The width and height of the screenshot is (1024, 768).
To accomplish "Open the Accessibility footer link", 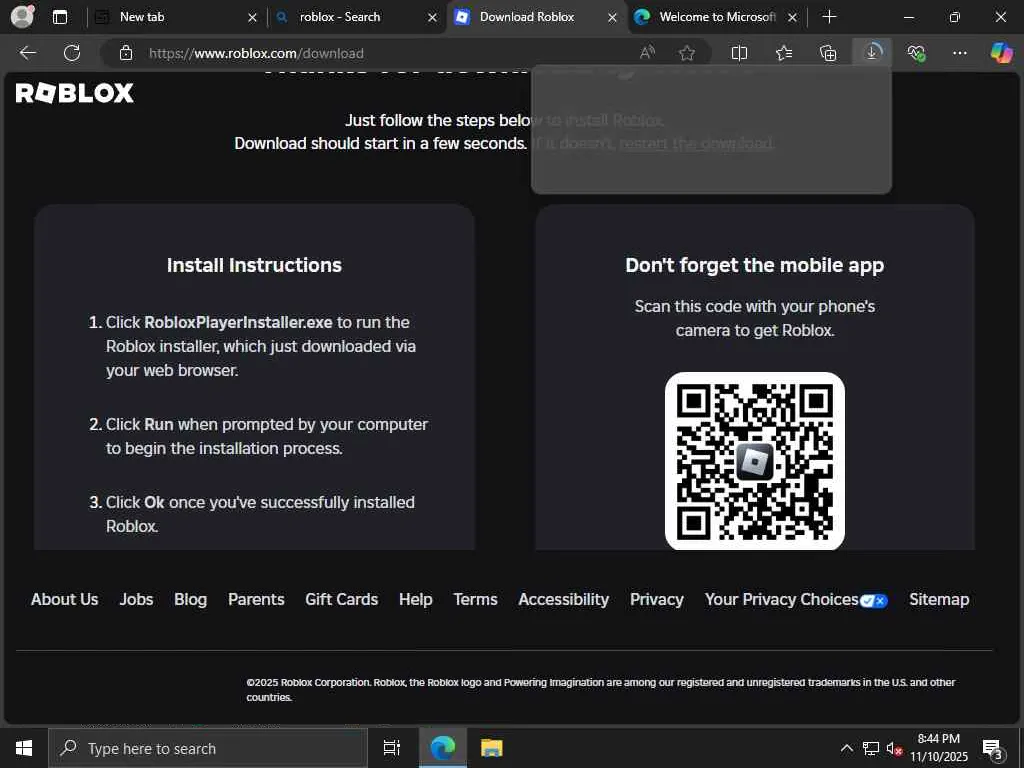I will [x=564, y=600].
